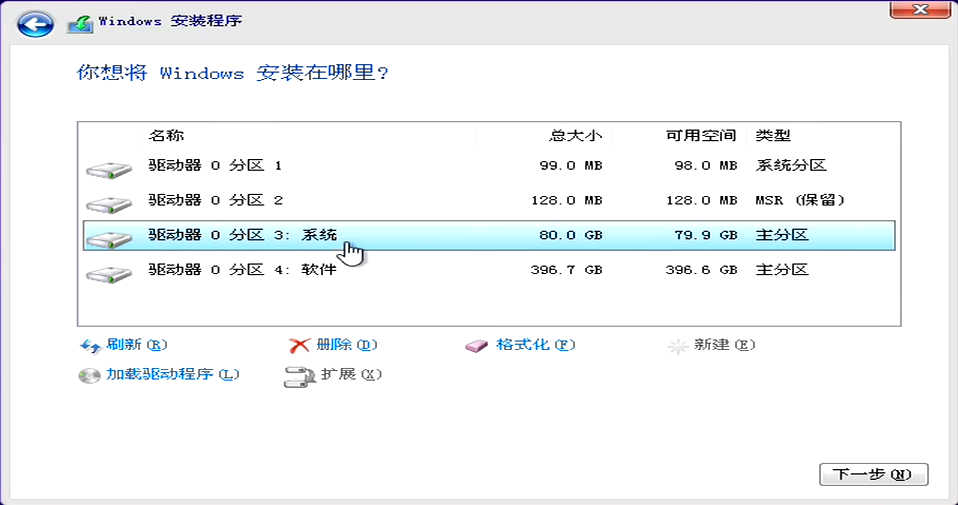Image resolution: width=958 pixels, height=505 pixels.
Task: Select 格式化(F) format option
Action: 536,345
